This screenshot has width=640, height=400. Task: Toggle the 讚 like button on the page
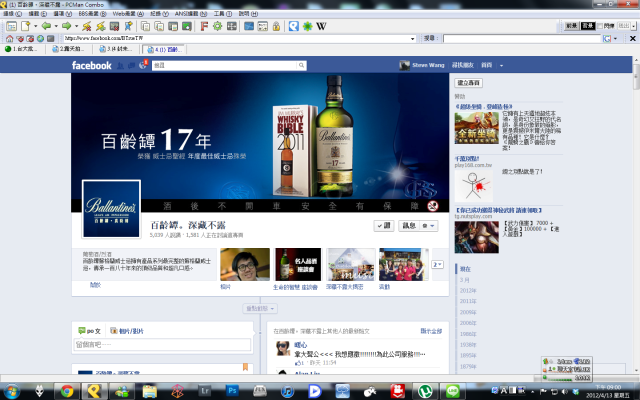point(384,225)
